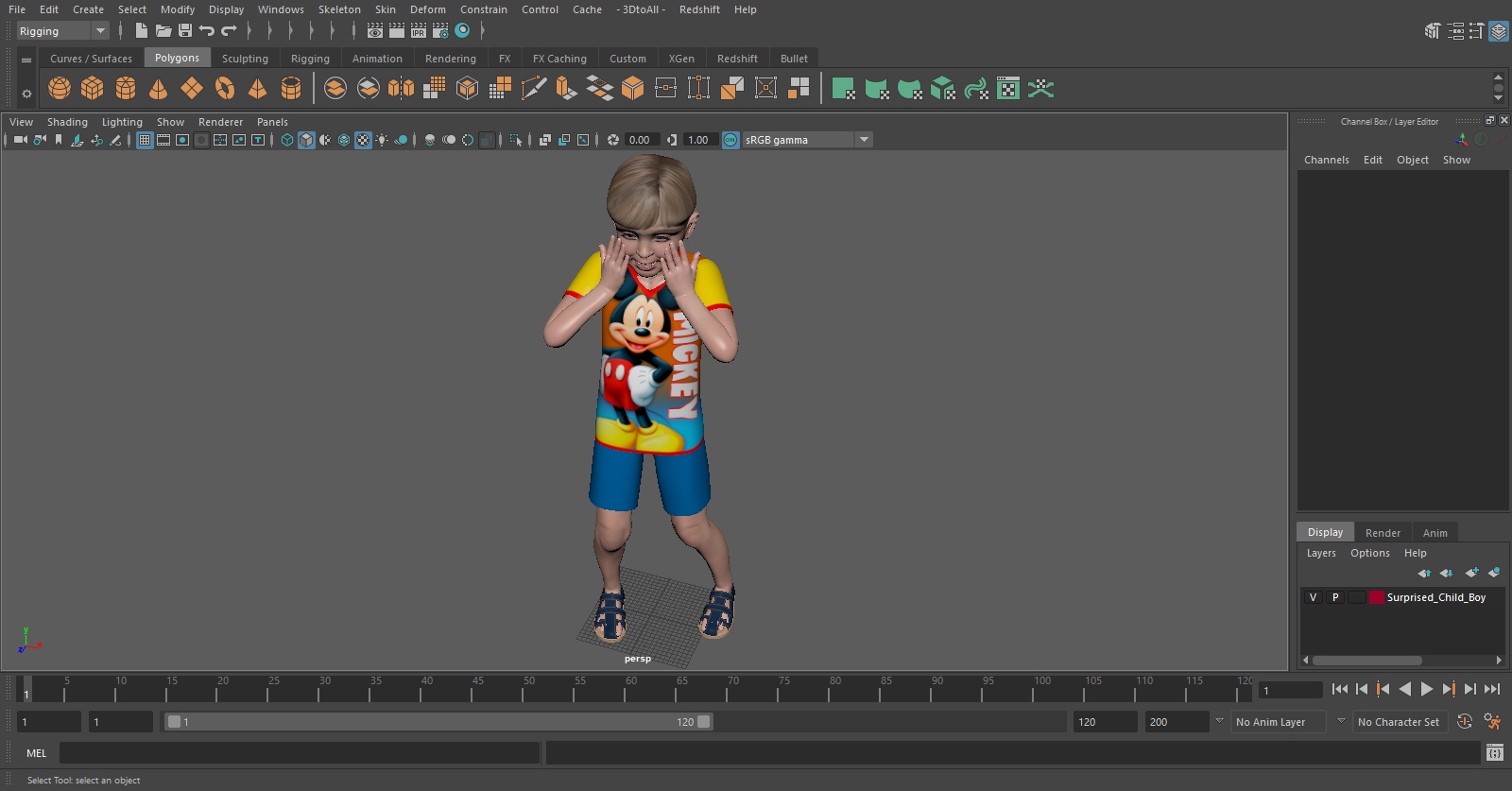Open the UV Editor checker-window shelf icon

click(1008, 89)
